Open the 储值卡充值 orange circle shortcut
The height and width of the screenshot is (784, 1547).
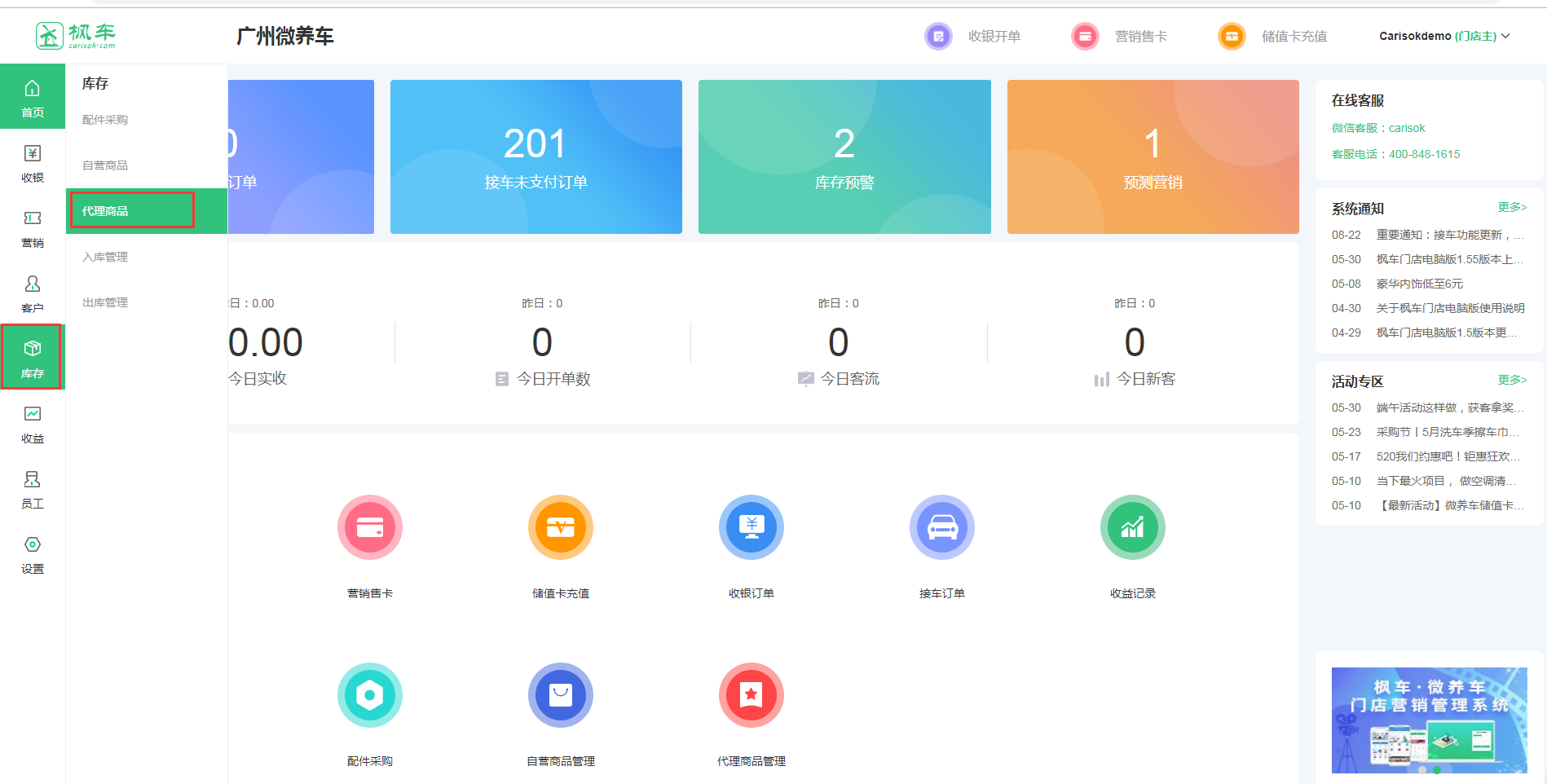coord(560,528)
